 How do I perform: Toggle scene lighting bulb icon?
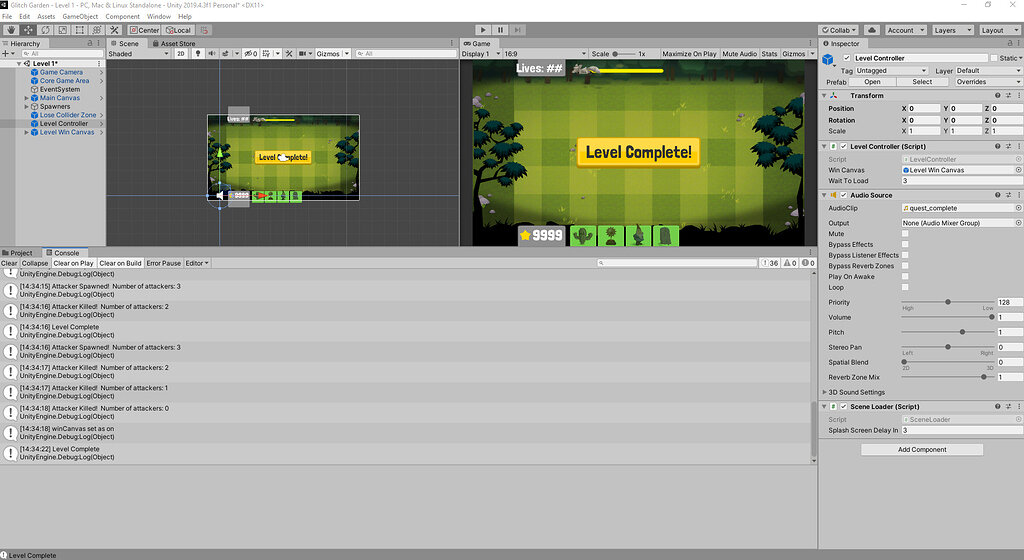point(198,54)
